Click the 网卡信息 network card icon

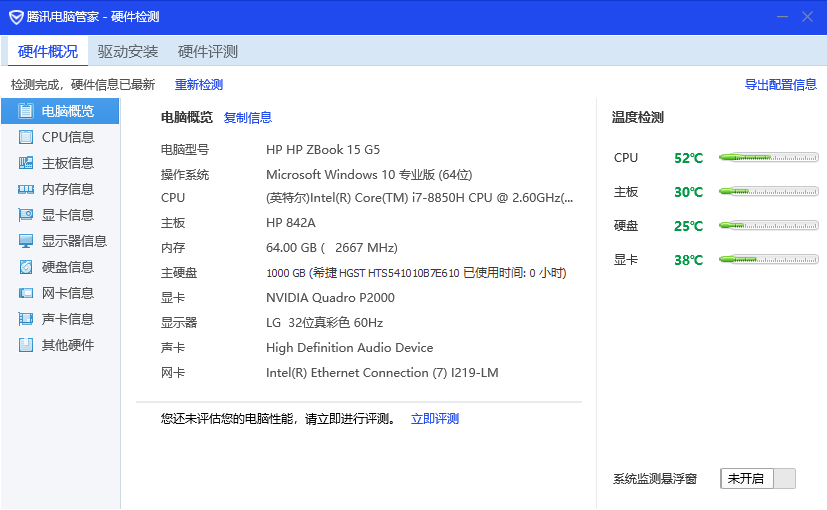click(25, 293)
